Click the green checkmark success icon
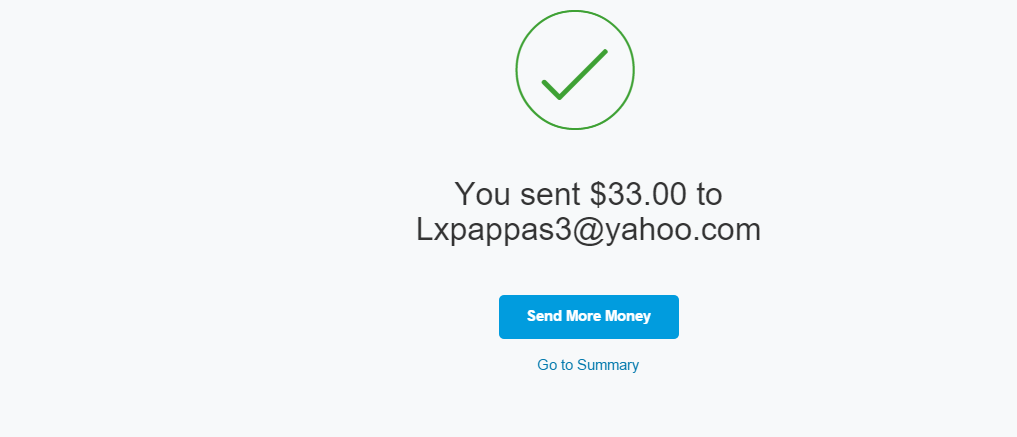Screen dimensions: 1017x437 coord(575,70)
